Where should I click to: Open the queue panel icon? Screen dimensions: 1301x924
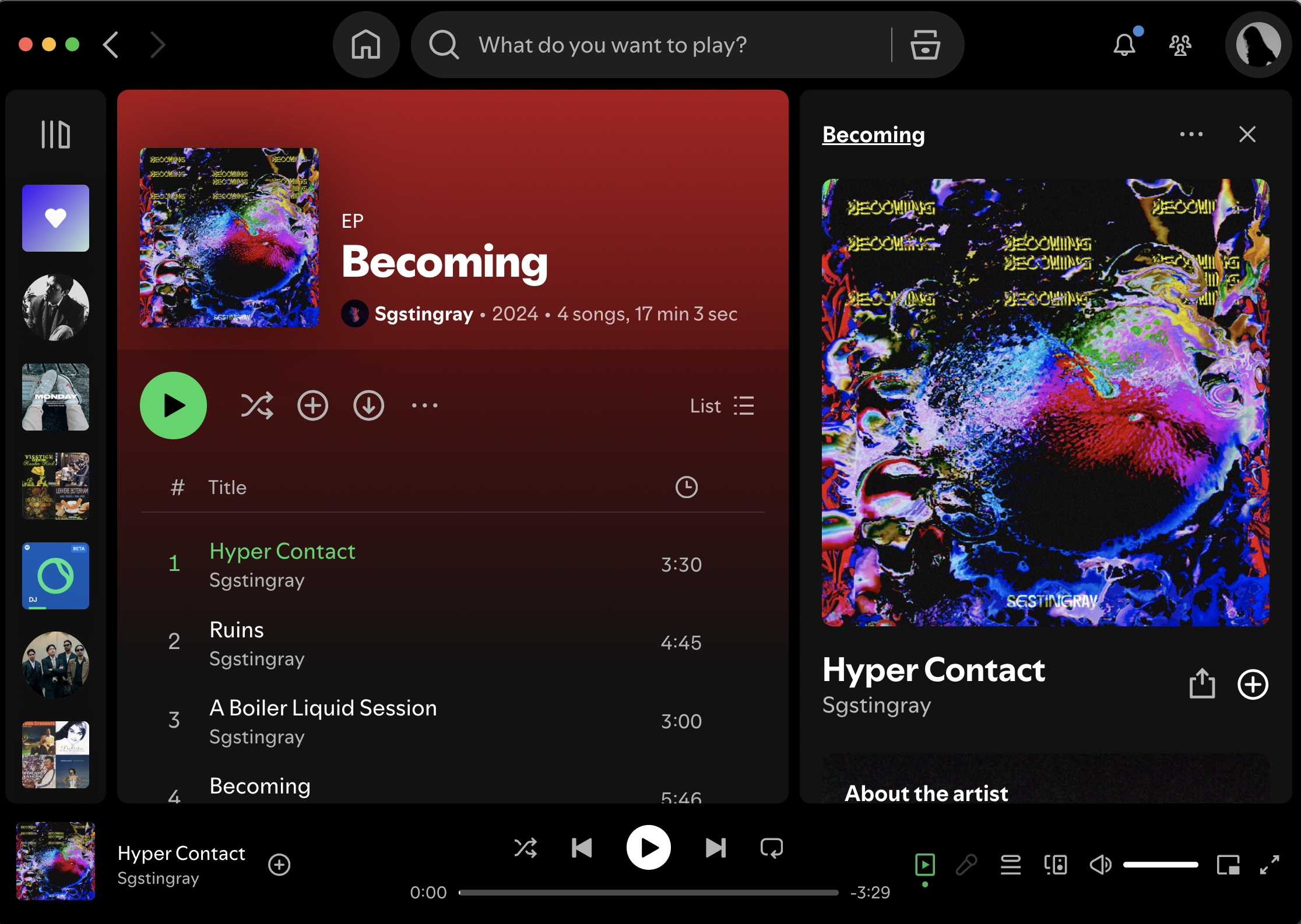click(1011, 865)
